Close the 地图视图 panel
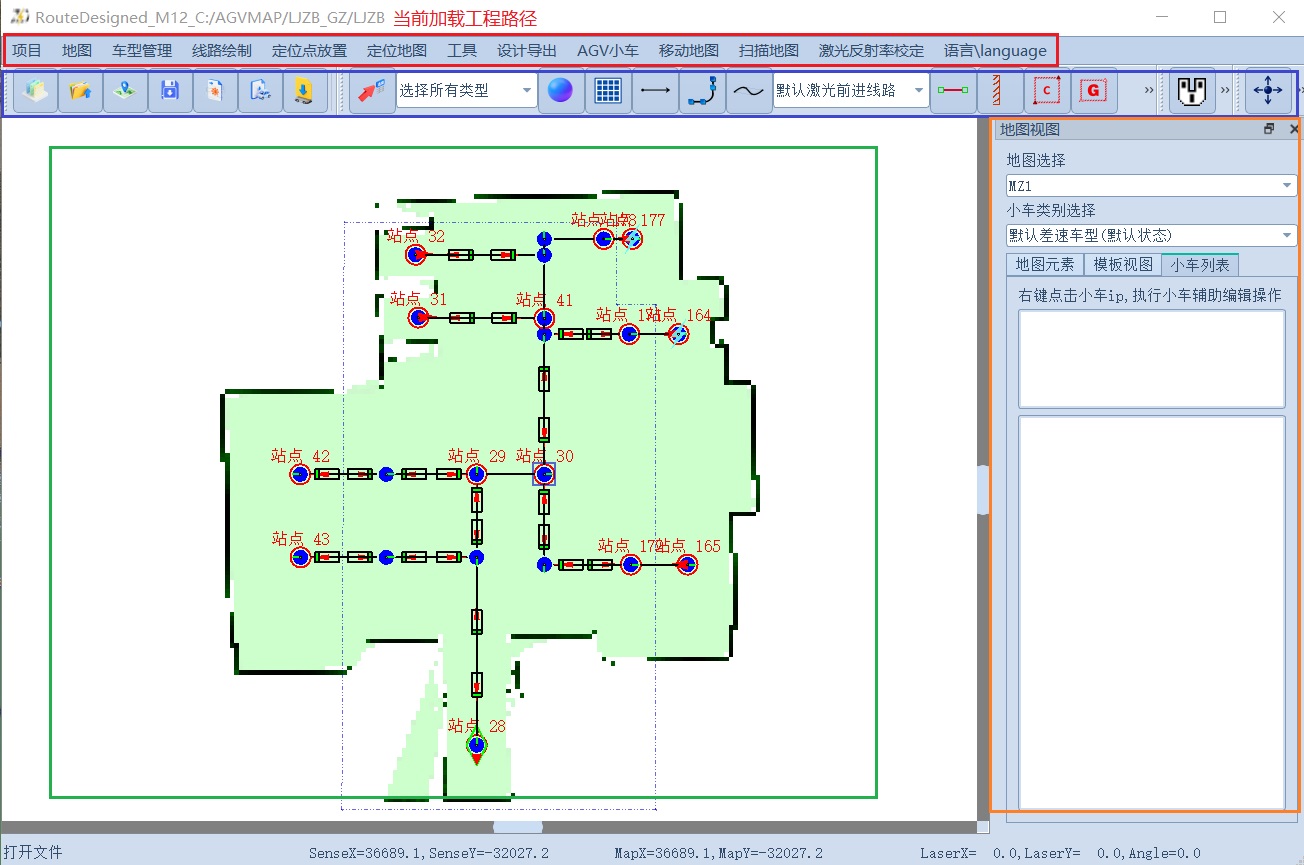This screenshot has height=865, width=1304. tap(1293, 129)
